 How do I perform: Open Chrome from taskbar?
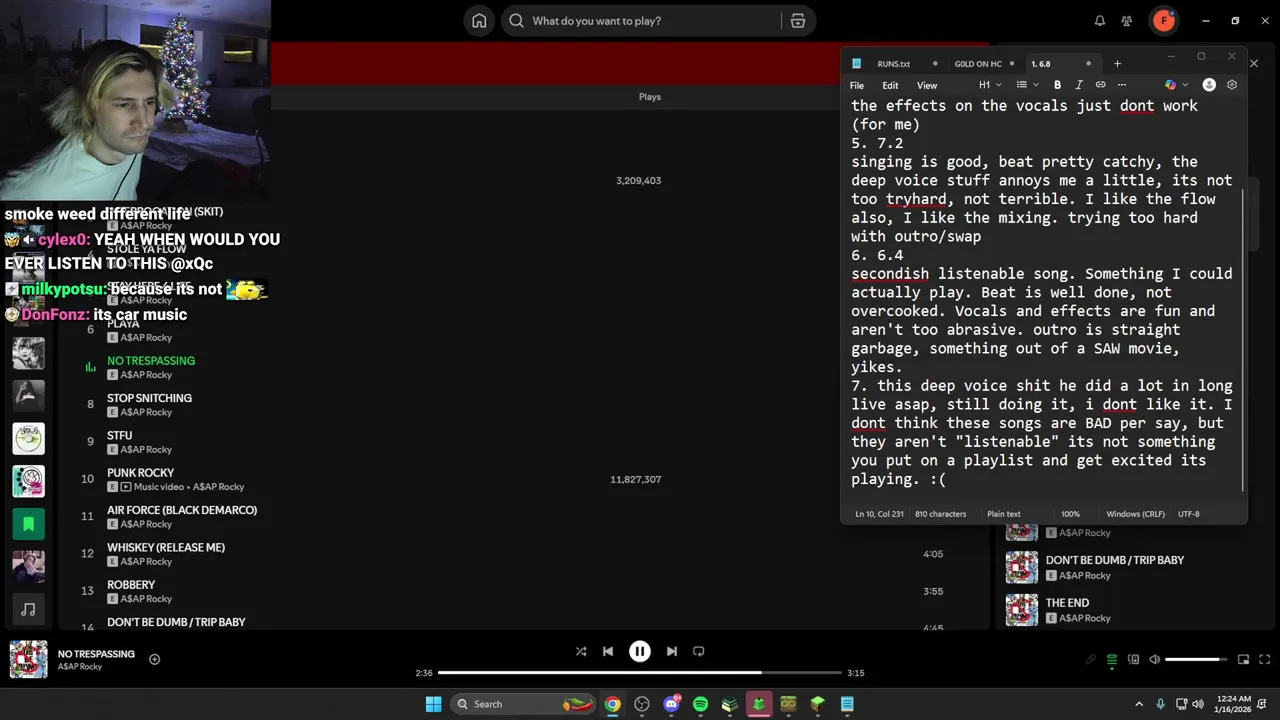[612, 704]
